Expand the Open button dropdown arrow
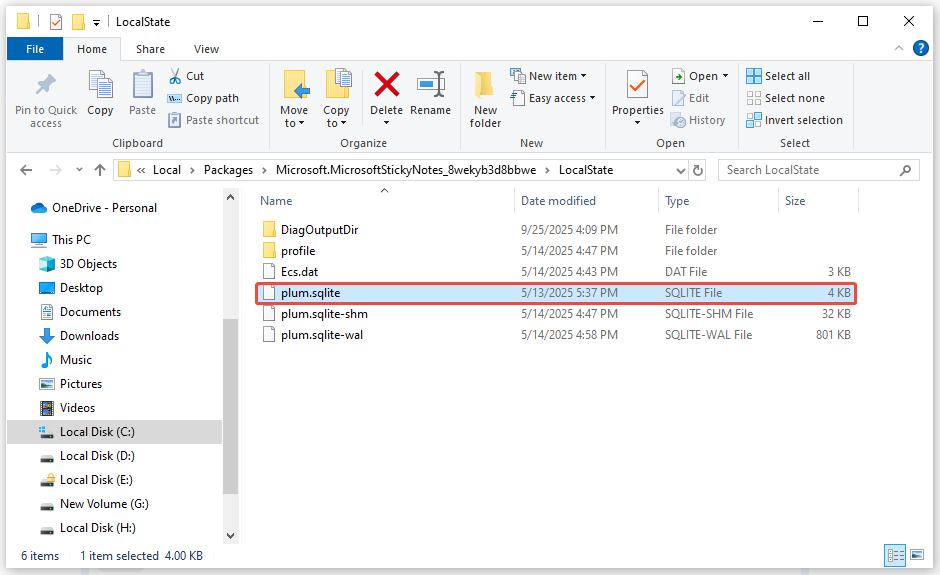The height and width of the screenshot is (575, 940). click(x=725, y=76)
